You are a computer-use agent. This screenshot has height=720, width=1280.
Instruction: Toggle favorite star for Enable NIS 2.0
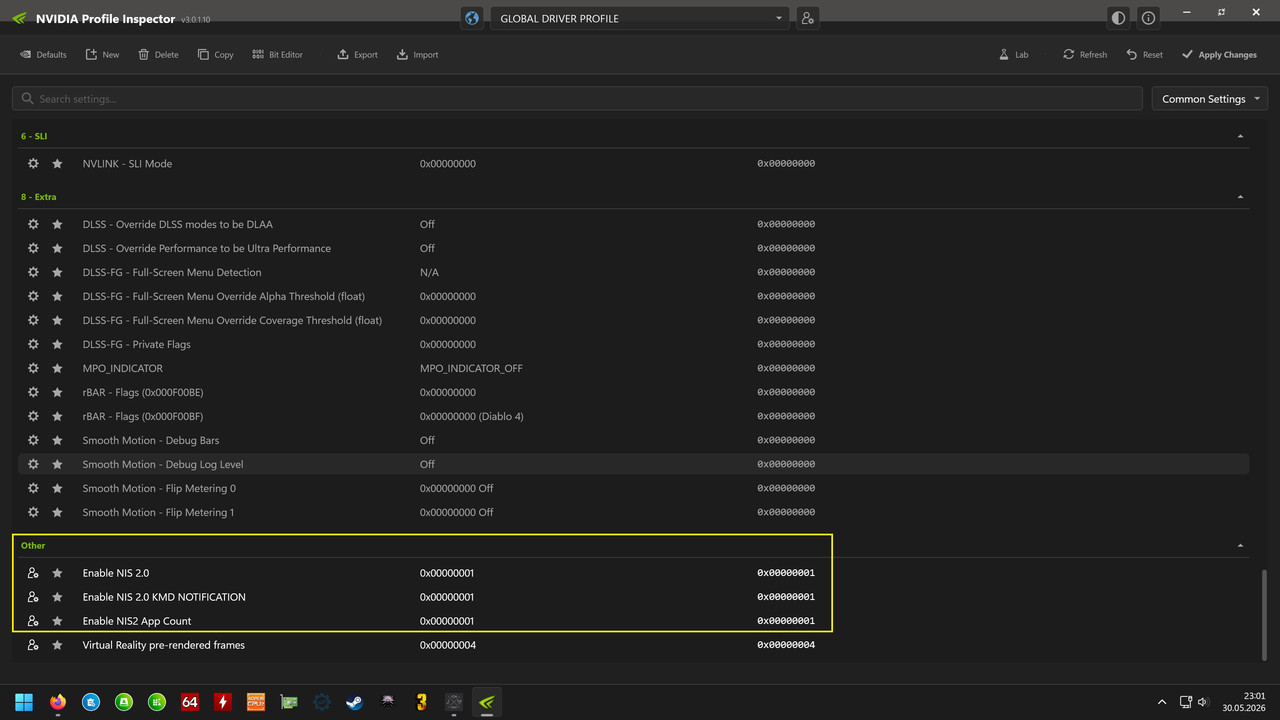pyautogui.click(x=57, y=573)
